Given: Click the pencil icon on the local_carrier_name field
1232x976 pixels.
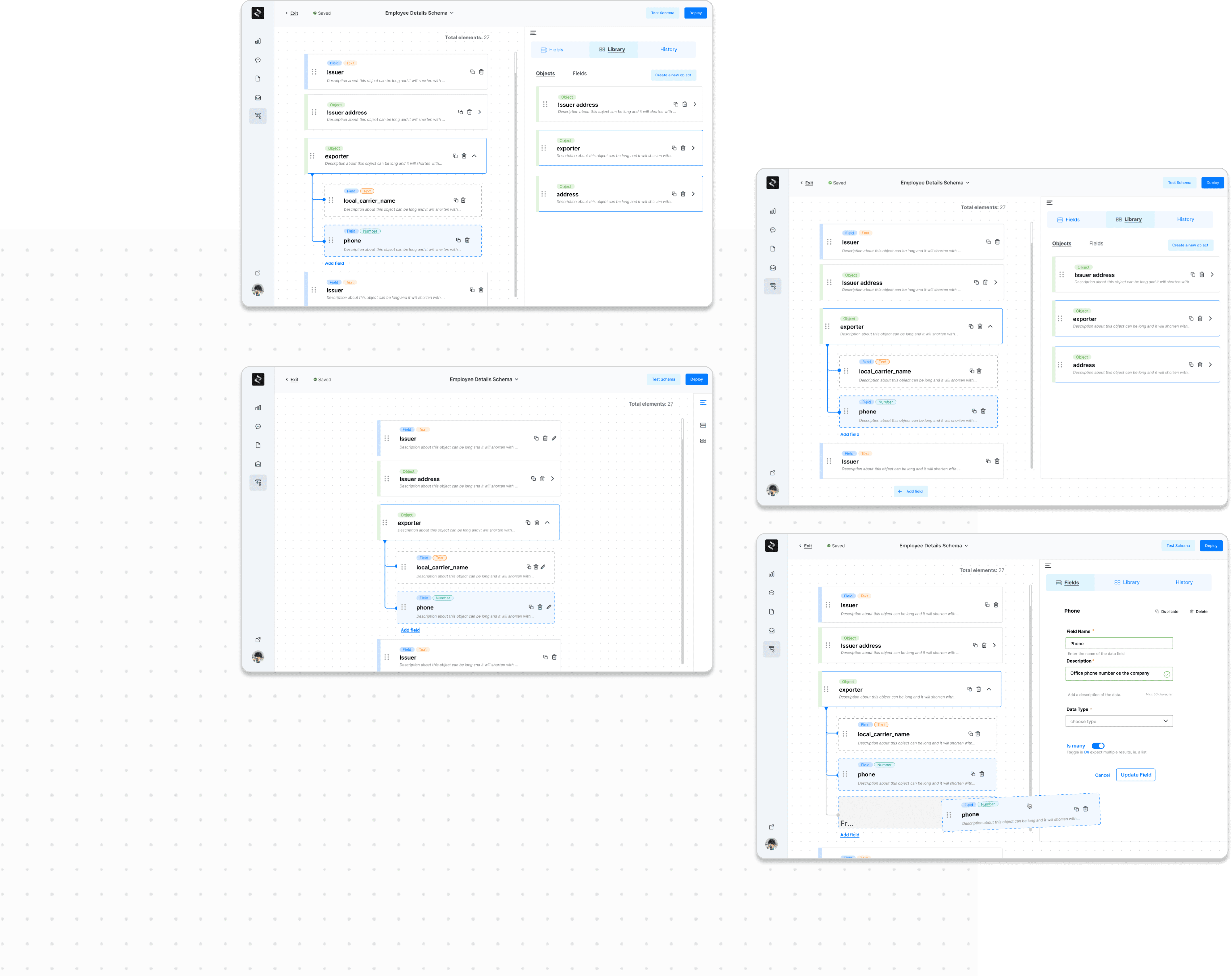Looking at the screenshot, I should click(543, 567).
